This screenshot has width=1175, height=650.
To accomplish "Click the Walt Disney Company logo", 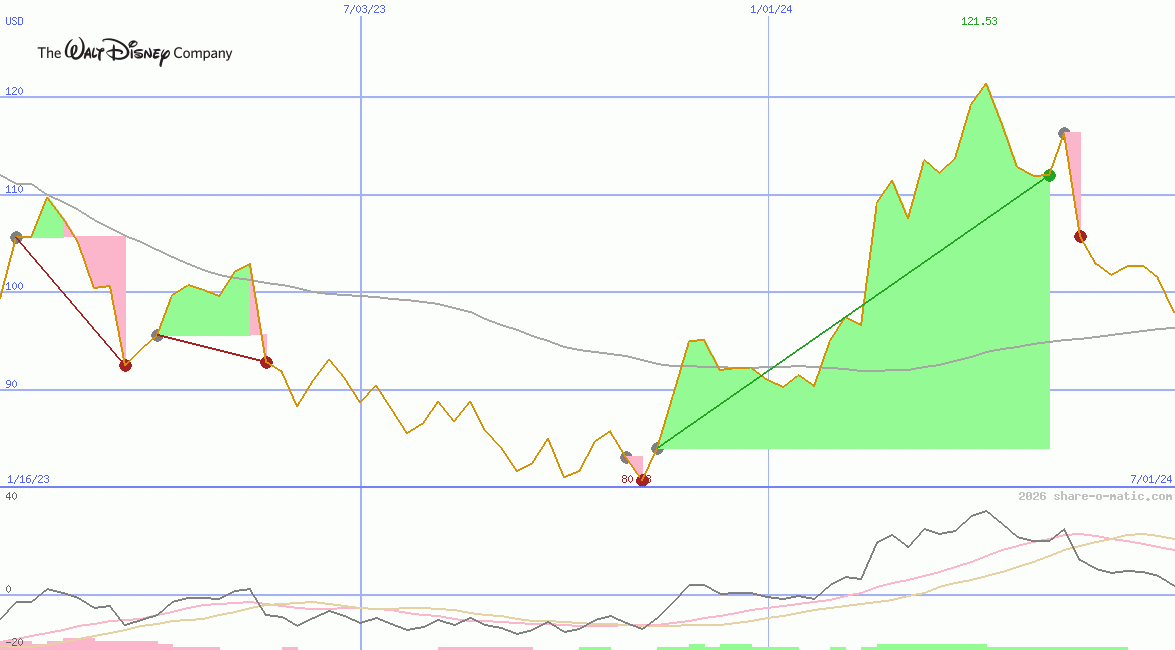I will tap(134, 53).
